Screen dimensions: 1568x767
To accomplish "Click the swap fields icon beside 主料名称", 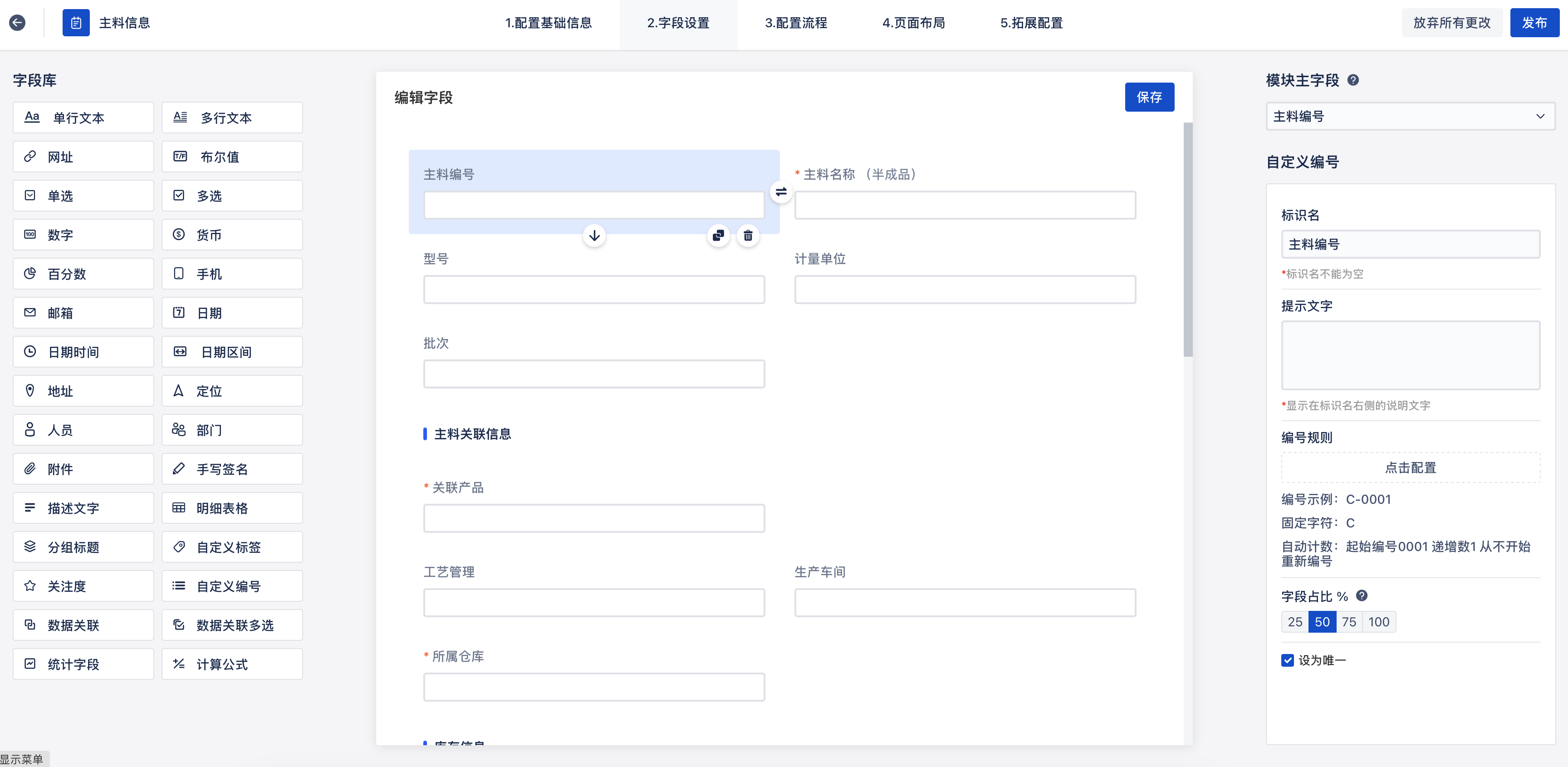I will pyautogui.click(x=781, y=192).
